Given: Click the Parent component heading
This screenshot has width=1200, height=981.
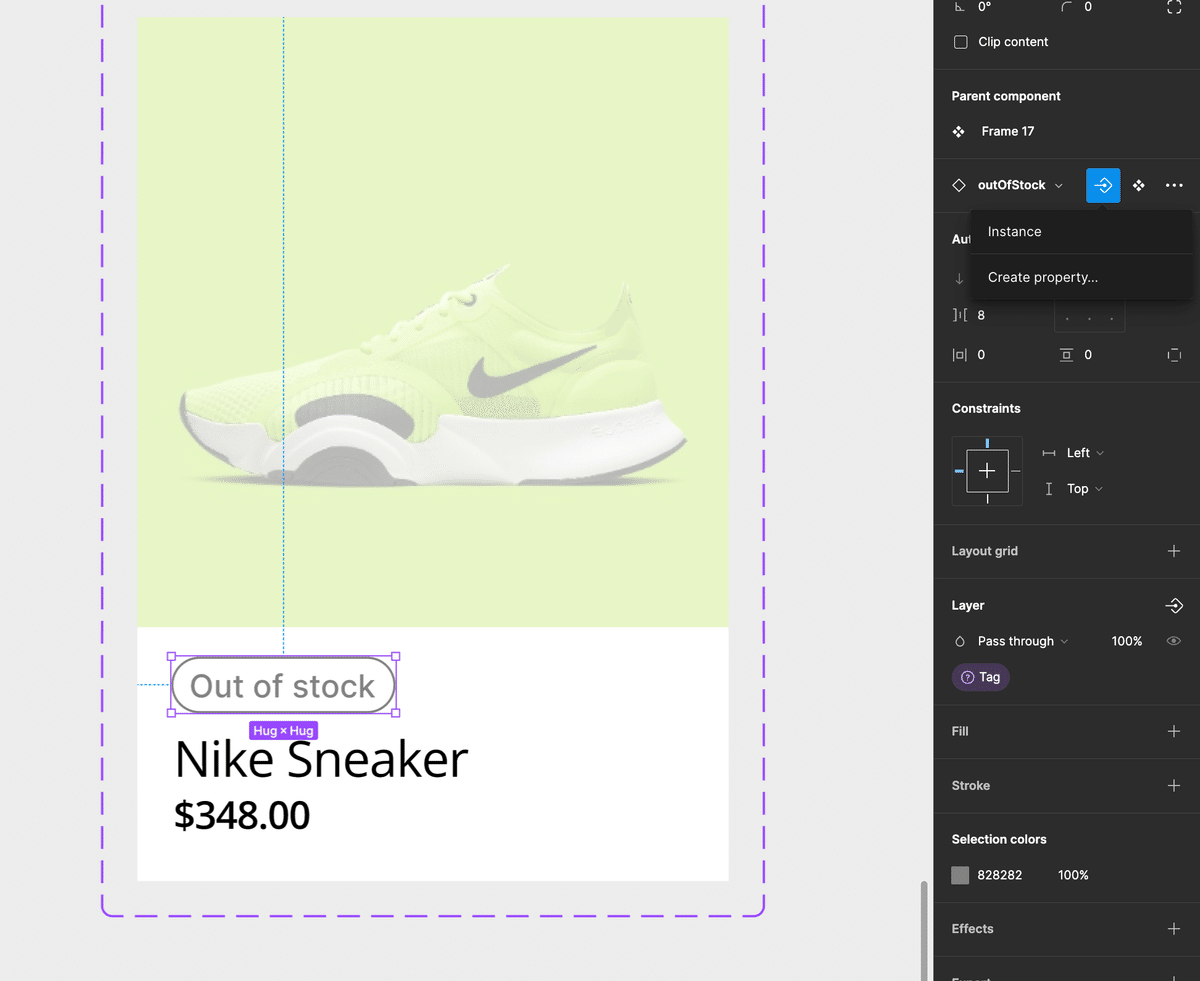Looking at the screenshot, I should click(x=1006, y=96).
